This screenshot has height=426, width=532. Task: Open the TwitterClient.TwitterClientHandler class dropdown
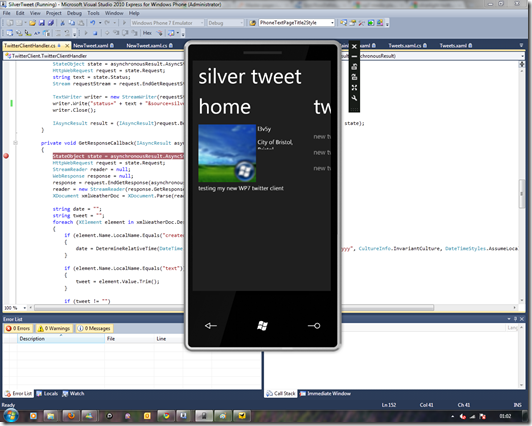[93, 56]
